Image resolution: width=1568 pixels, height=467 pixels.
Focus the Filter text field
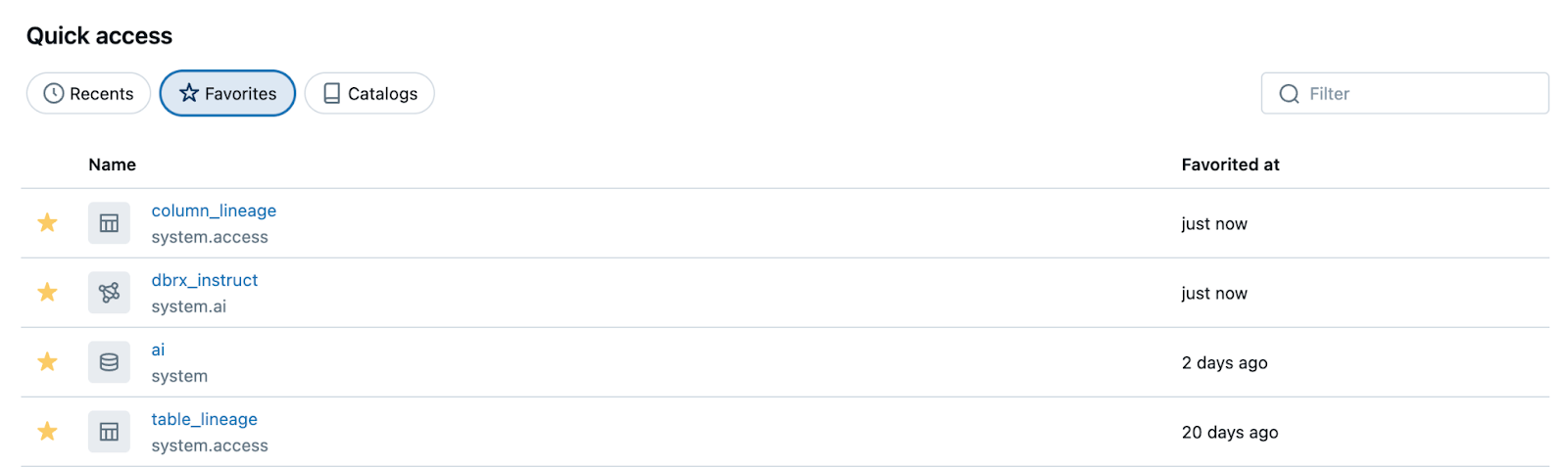[1421, 94]
